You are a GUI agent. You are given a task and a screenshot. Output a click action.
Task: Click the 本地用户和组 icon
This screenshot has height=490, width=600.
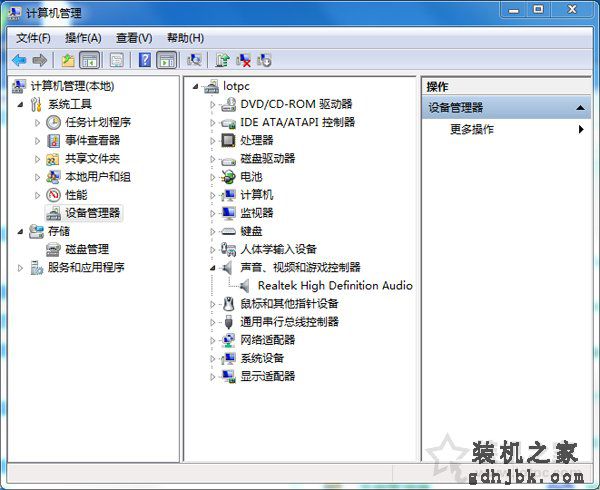coord(53,177)
